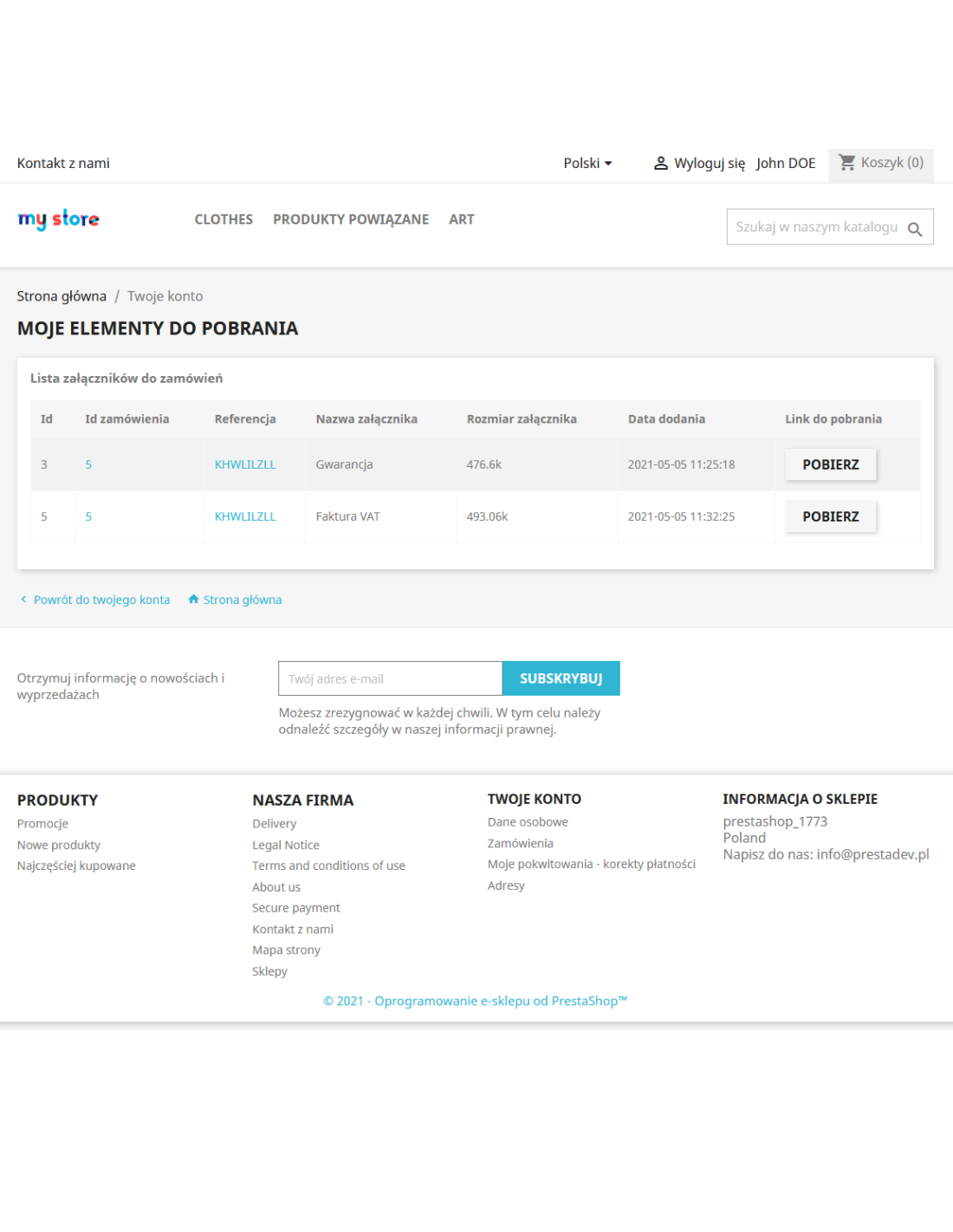Open the Mapa strony footer link
The width and height of the screenshot is (953, 1232).
click(x=286, y=950)
